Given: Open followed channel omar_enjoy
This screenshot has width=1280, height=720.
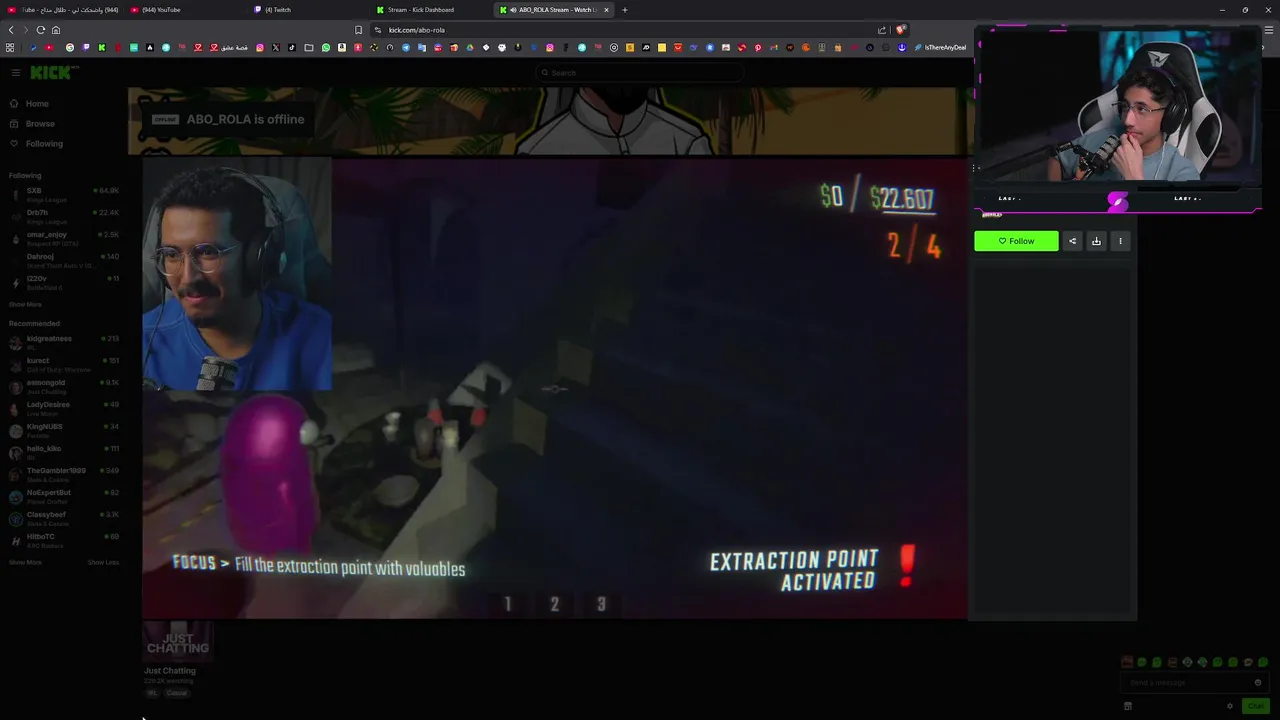Looking at the screenshot, I should pyautogui.click(x=64, y=238).
